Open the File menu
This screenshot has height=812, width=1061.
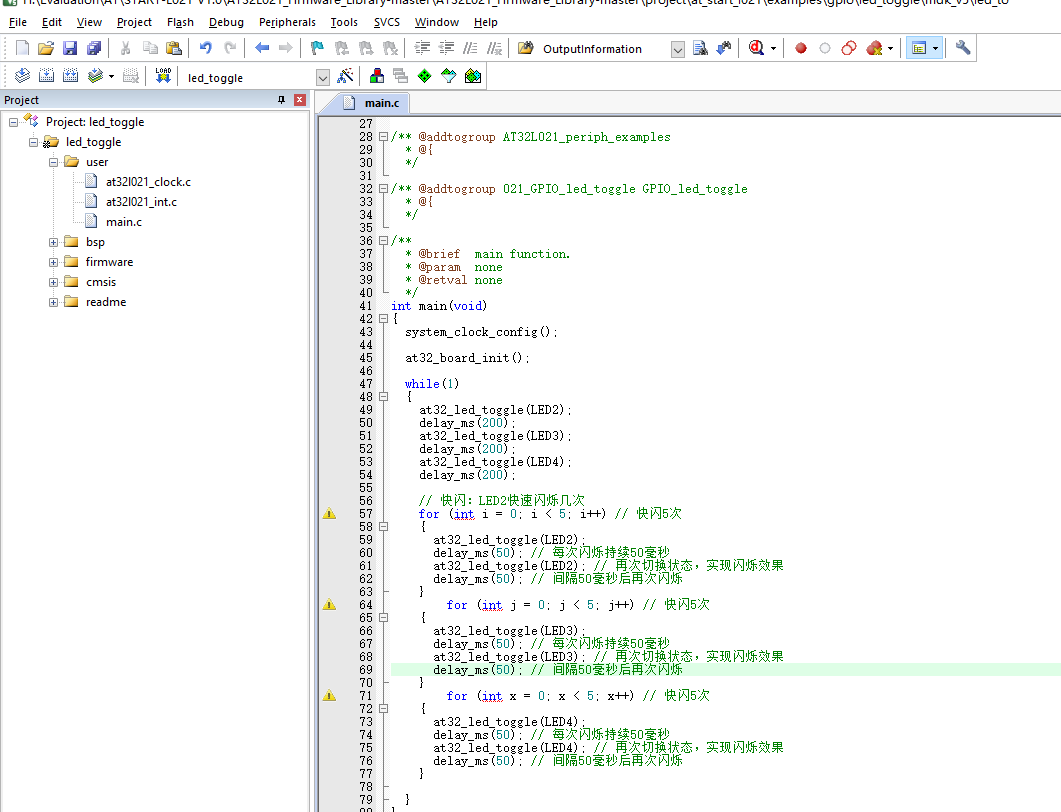click(x=18, y=22)
